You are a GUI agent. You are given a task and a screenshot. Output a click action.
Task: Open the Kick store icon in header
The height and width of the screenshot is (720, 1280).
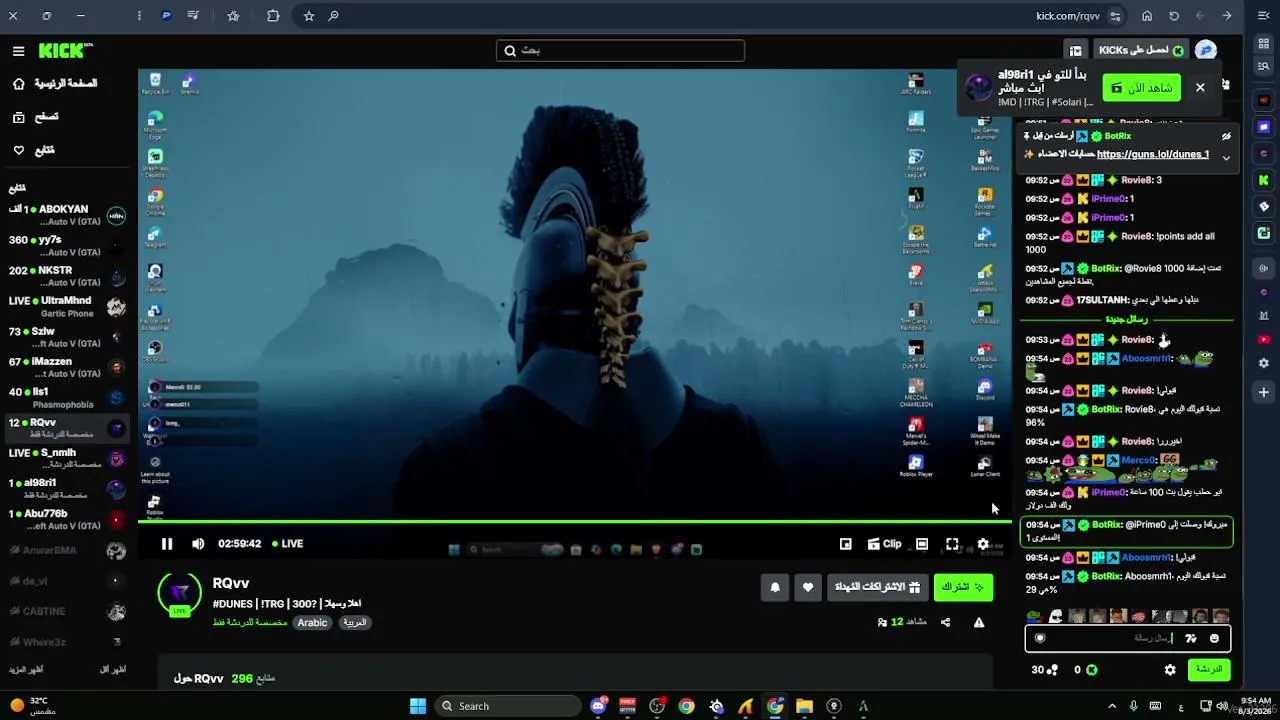[x=1075, y=51]
